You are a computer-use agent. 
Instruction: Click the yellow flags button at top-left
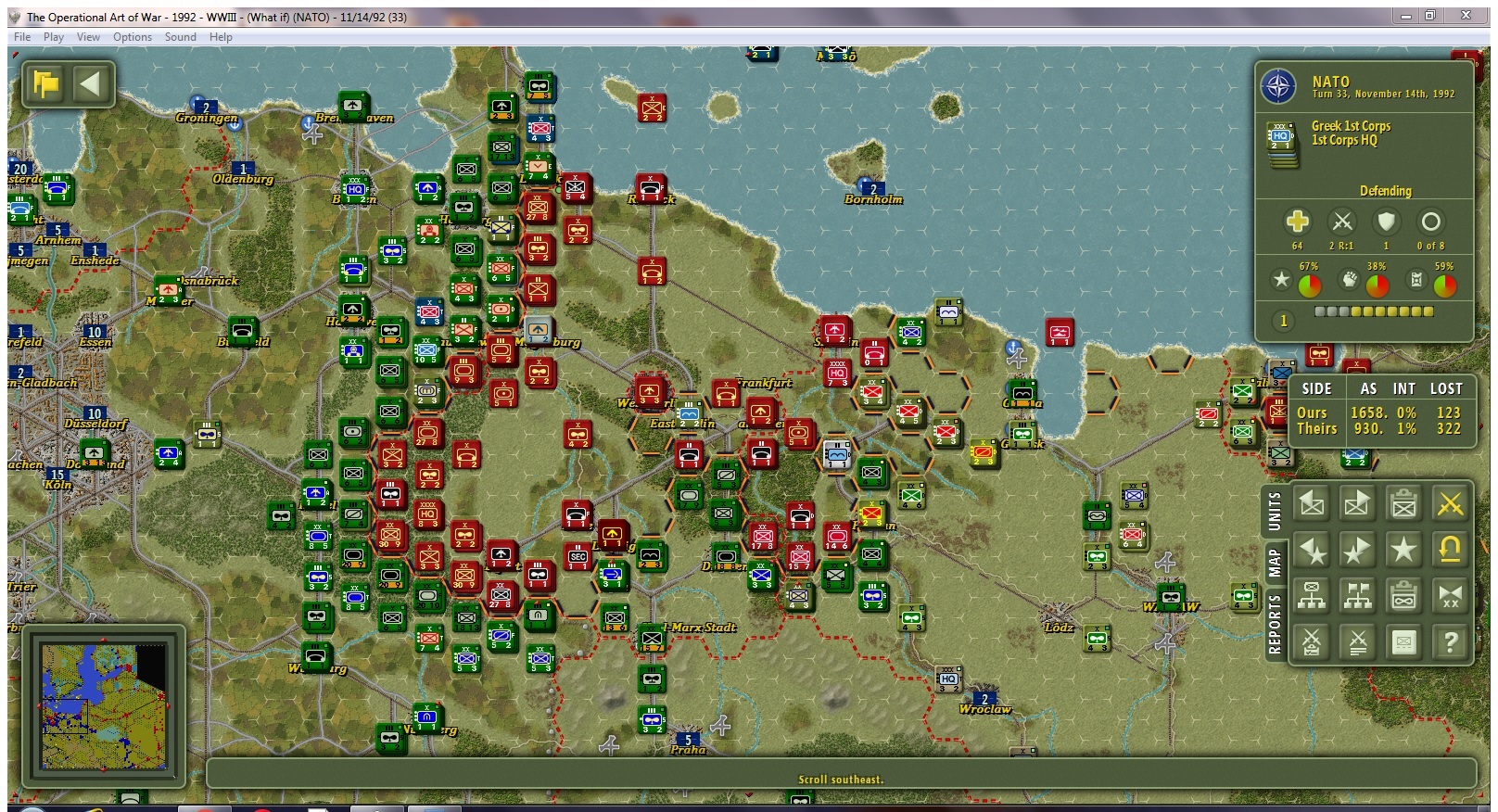coord(45,84)
